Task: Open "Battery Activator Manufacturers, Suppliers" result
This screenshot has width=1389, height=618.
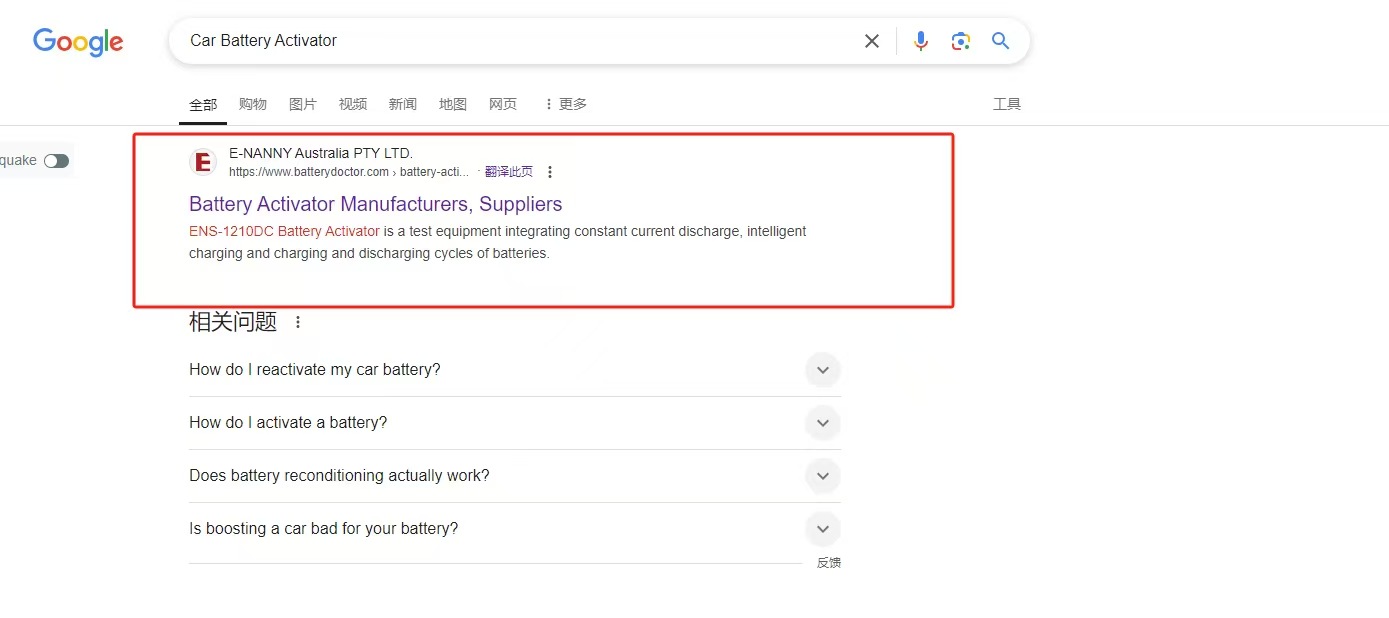Action: [x=376, y=204]
